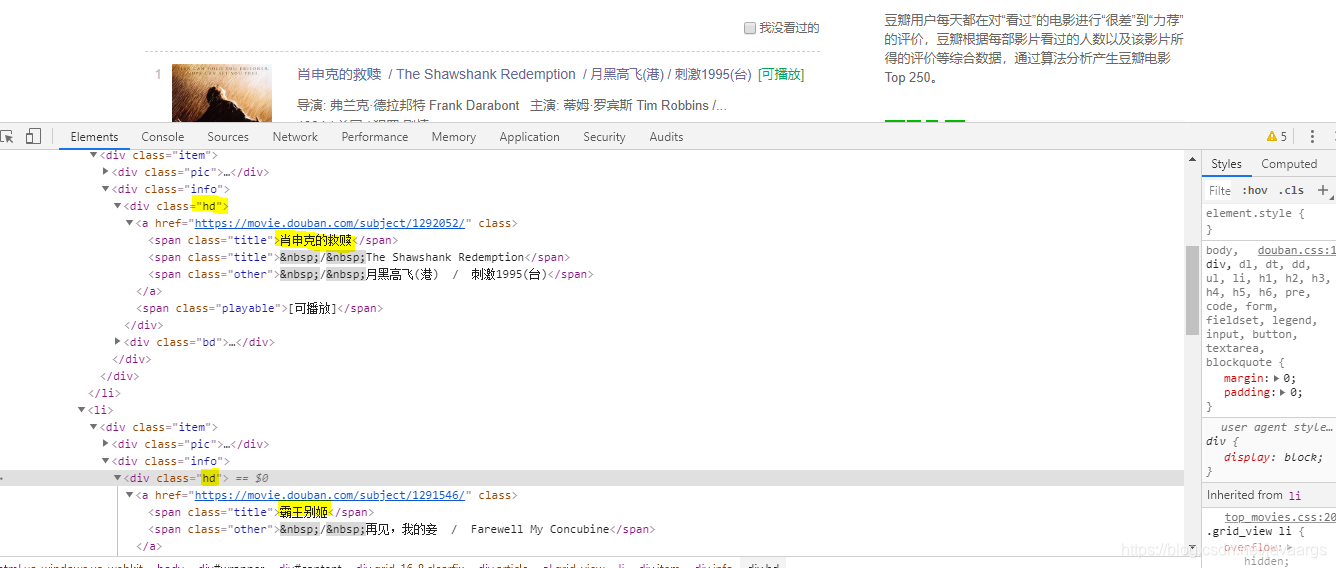
Task: Open the Memory tab
Action: click(454, 137)
